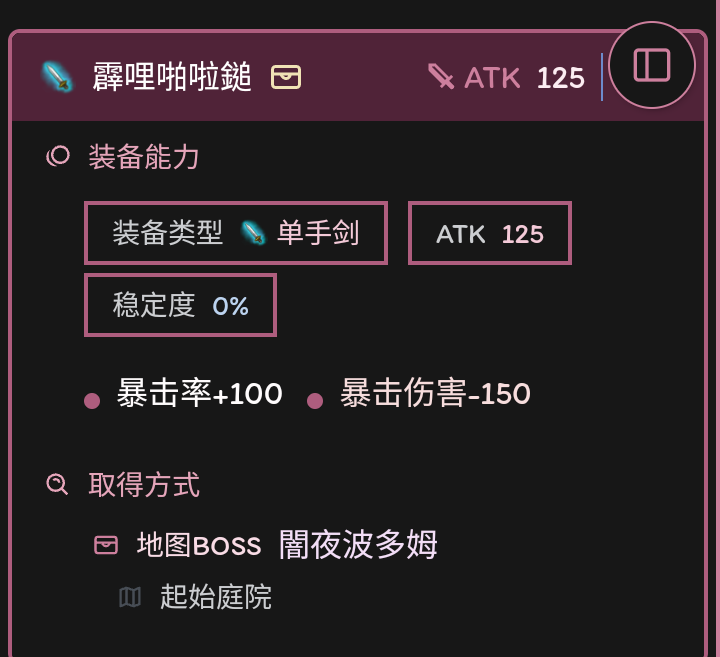The image size is (720, 657).
Task: Click the one-handed sword icon in 装备类型 tag
Action: [x=254, y=233]
